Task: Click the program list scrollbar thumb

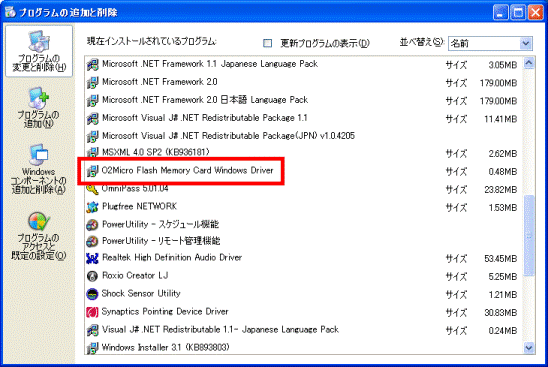Action: (x=529, y=236)
